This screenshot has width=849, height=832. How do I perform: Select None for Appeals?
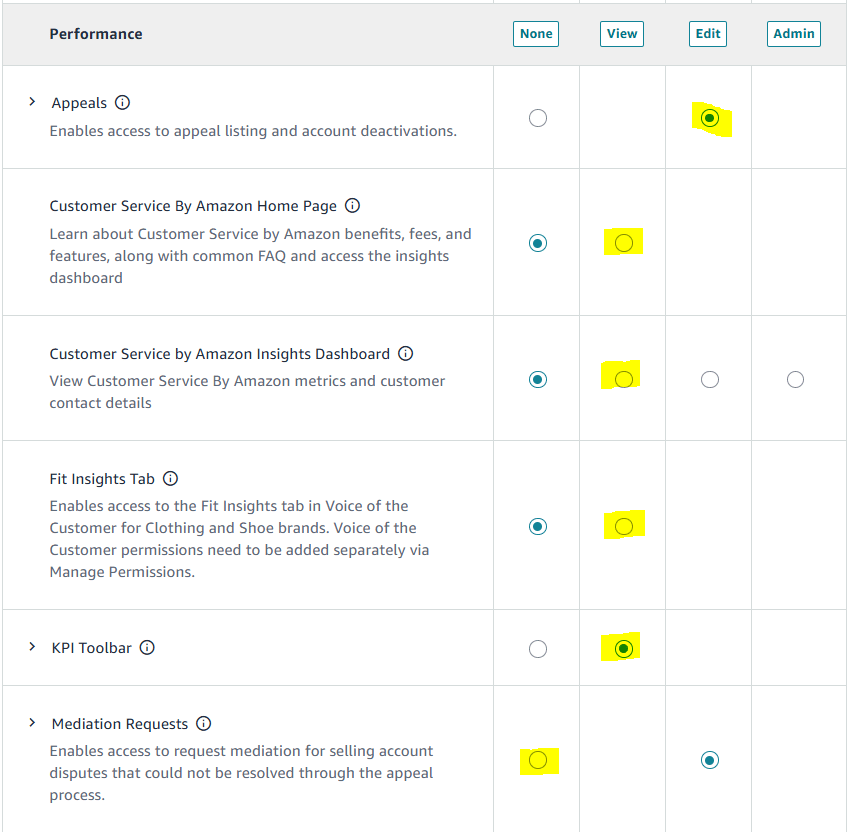click(538, 118)
